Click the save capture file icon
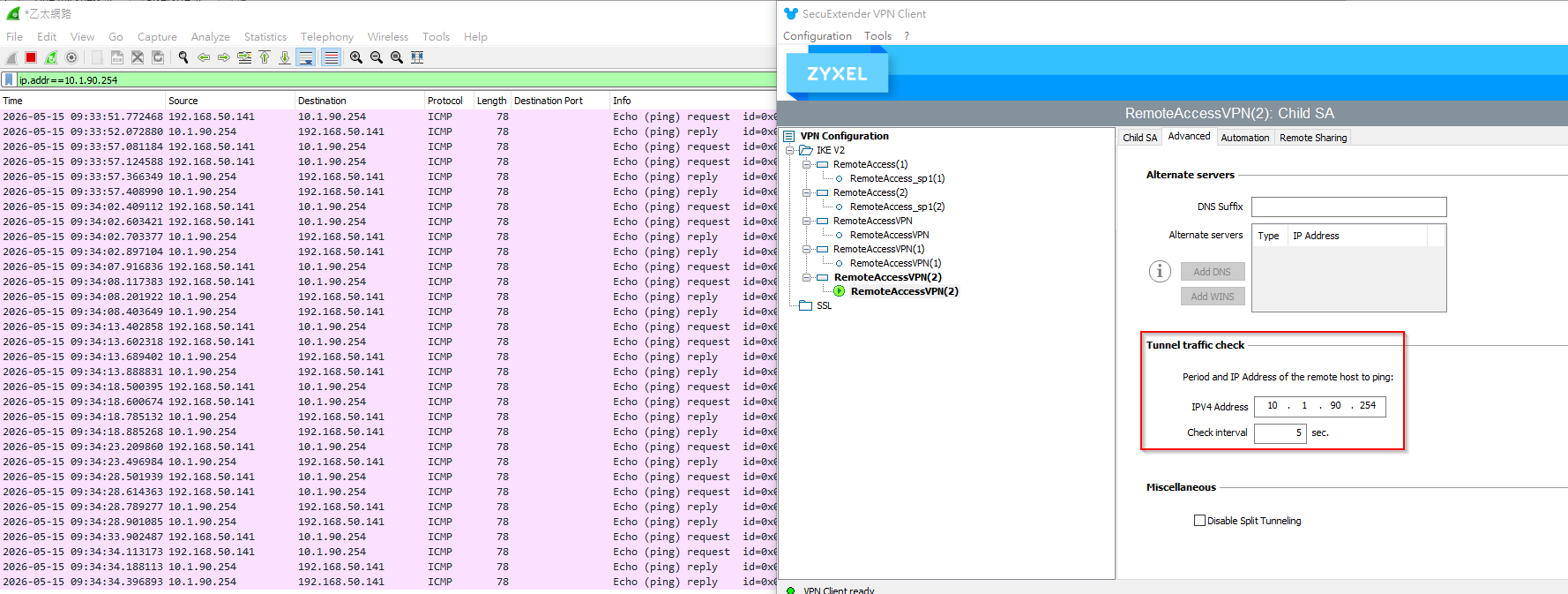Viewport: 1568px width, 594px height. pos(117,57)
